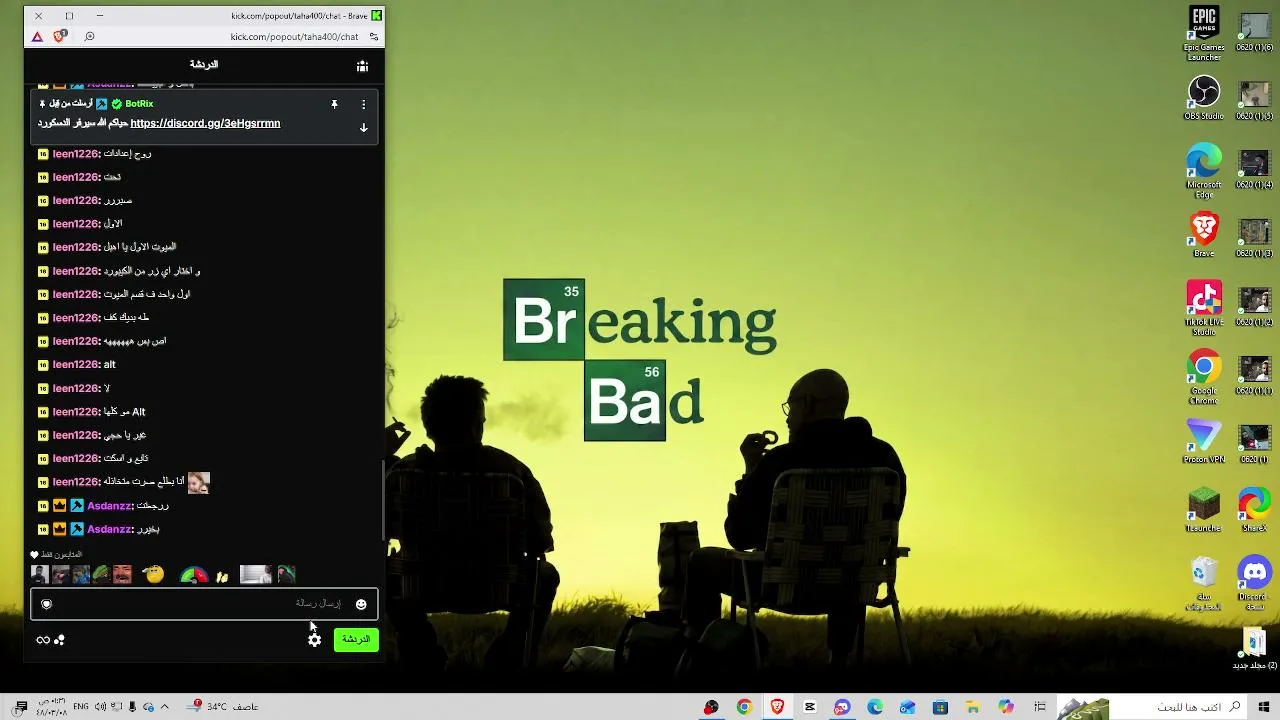Viewport: 1280px width, 720px height.
Task: Open Google Chrome desktop shortcut
Action: tap(1204, 376)
